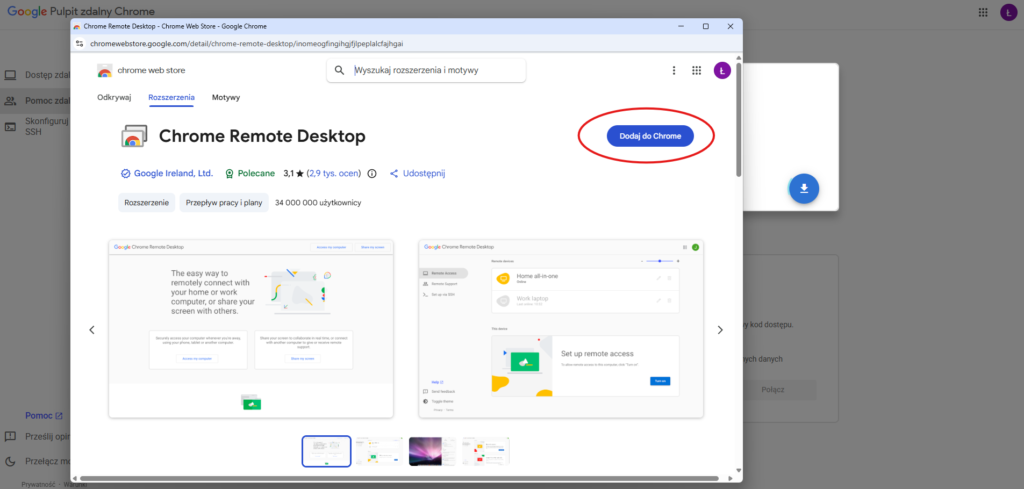The image size is (1024, 489).
Task: Open Pomoc zdalna in background sidebar
Action: point(38,101)
